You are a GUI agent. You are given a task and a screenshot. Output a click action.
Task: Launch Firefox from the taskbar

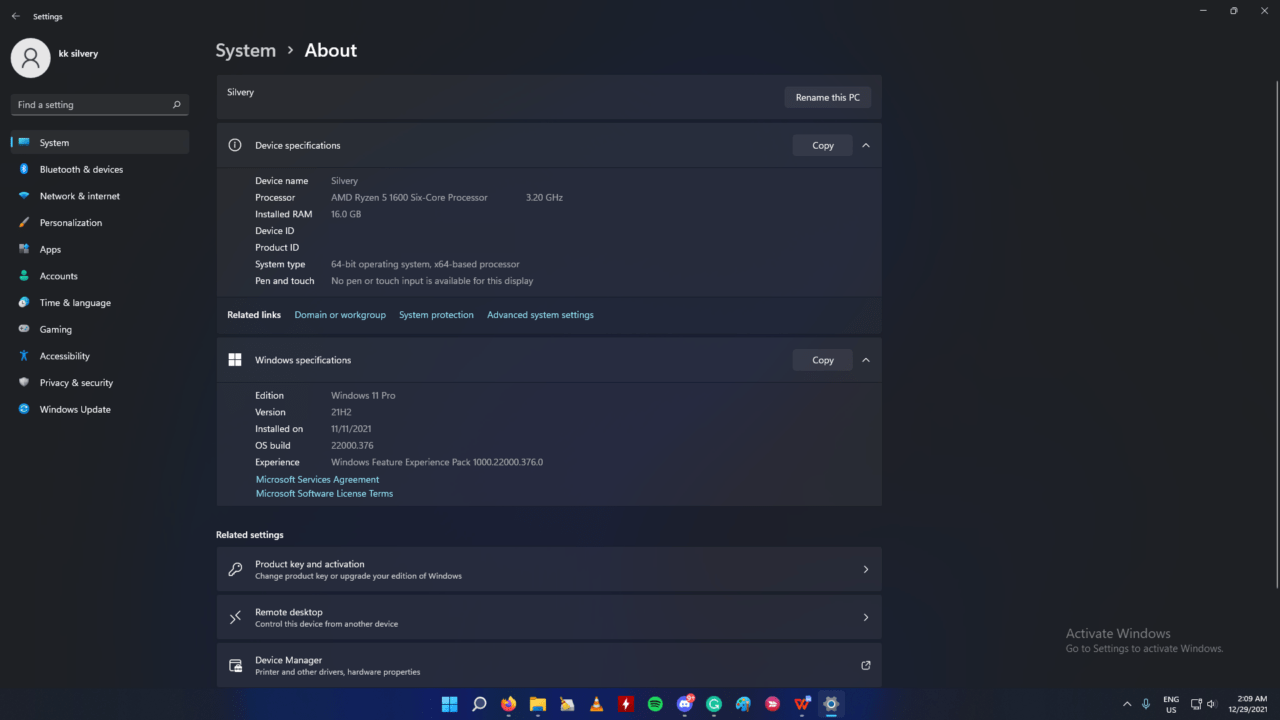[x=508, y=704]
